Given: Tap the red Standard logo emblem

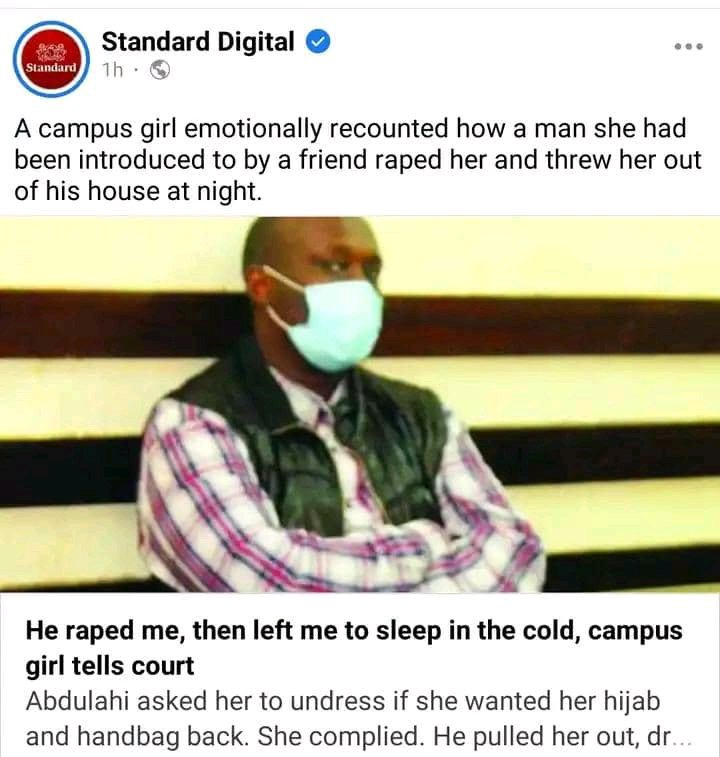Looking at the screenshot, I should tap(51, 59).
